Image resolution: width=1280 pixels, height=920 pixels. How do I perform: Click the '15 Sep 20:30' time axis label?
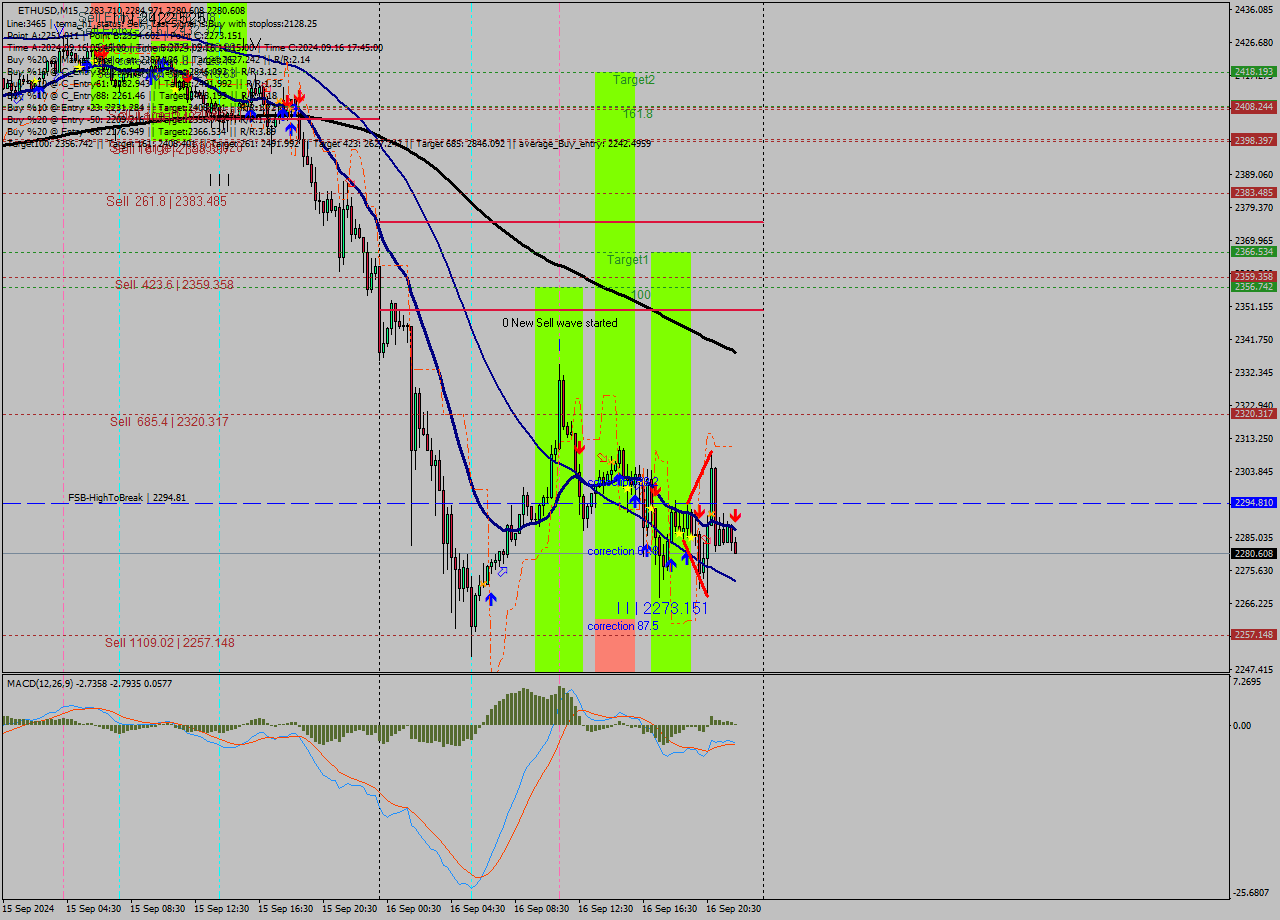click(348, 909)
